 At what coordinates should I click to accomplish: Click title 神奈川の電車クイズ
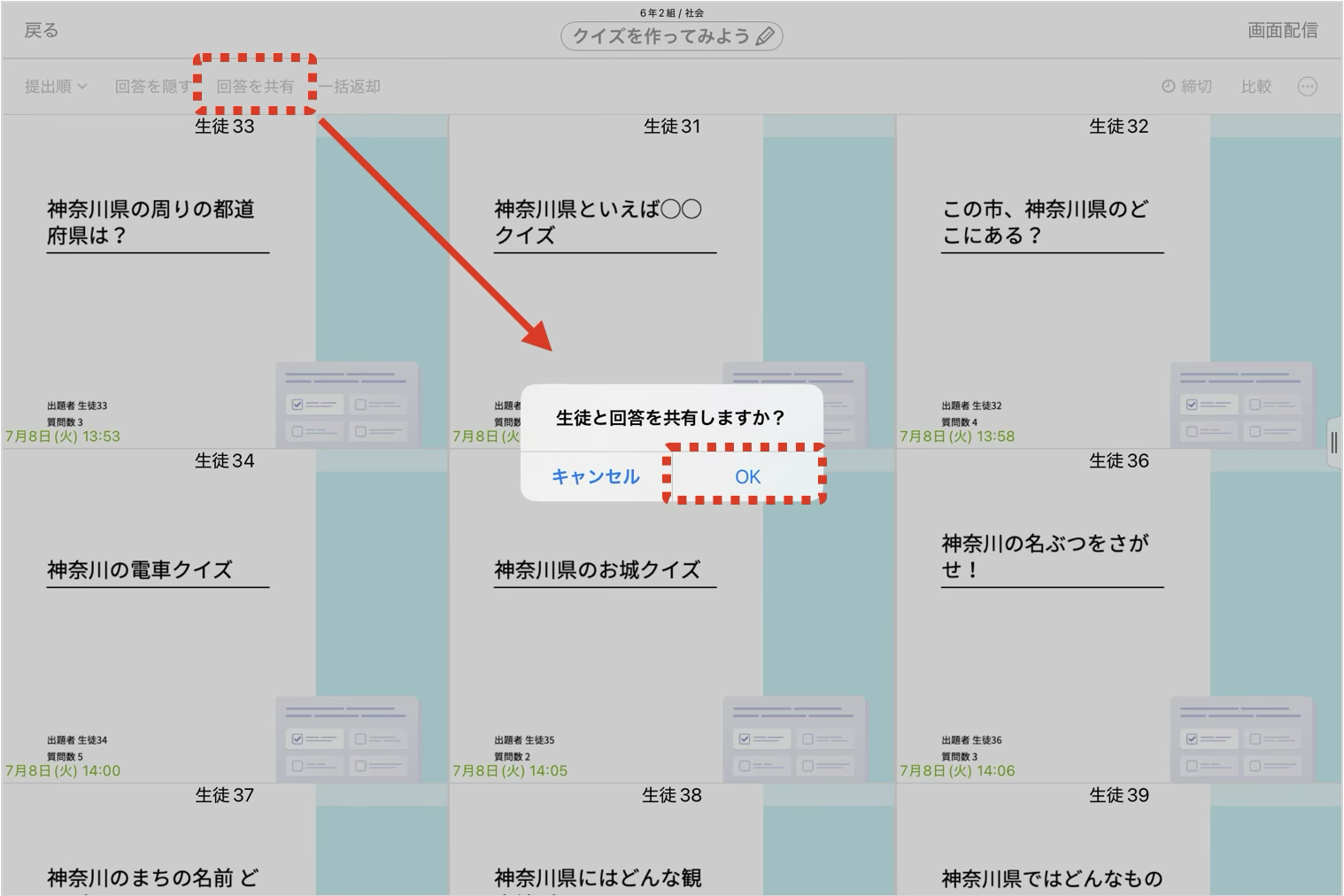140,569
